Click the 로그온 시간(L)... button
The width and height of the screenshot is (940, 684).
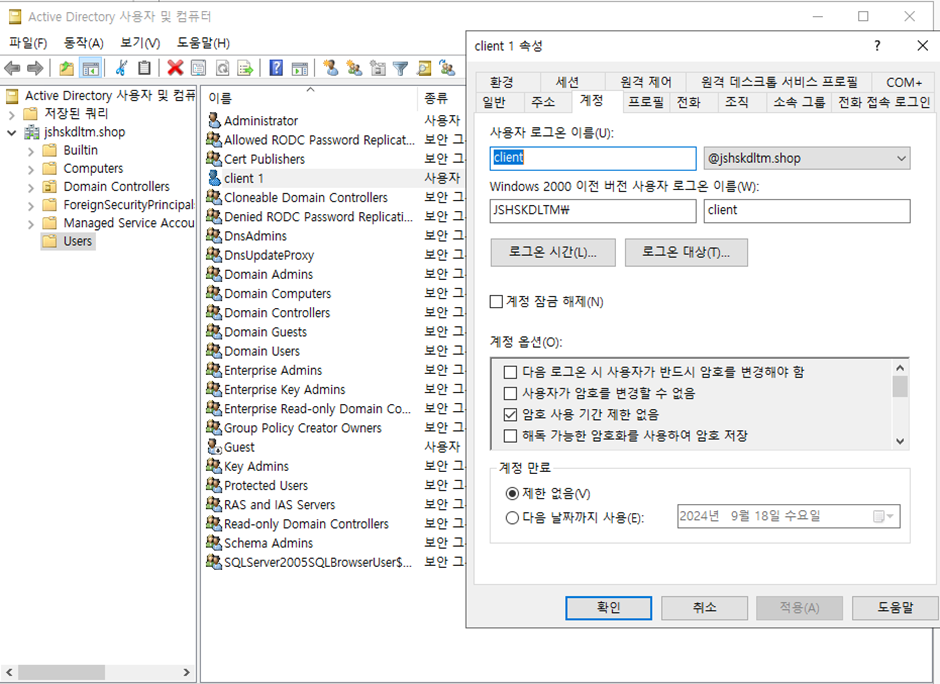tap(552, 252)
